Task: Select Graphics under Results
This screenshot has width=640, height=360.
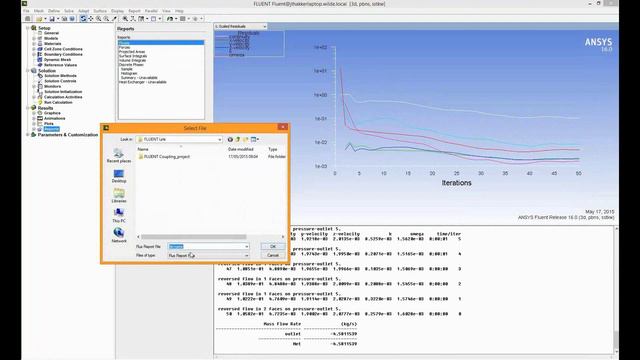Action: pos(52,113)
